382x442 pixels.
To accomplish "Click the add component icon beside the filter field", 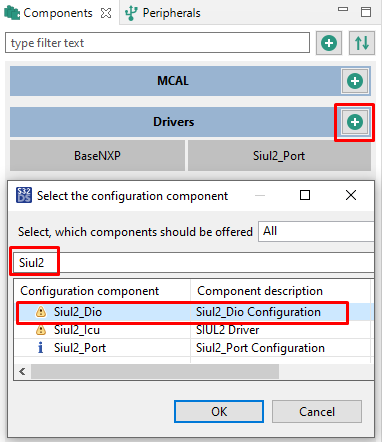I will pyautogui.click(x=329, y=43).
